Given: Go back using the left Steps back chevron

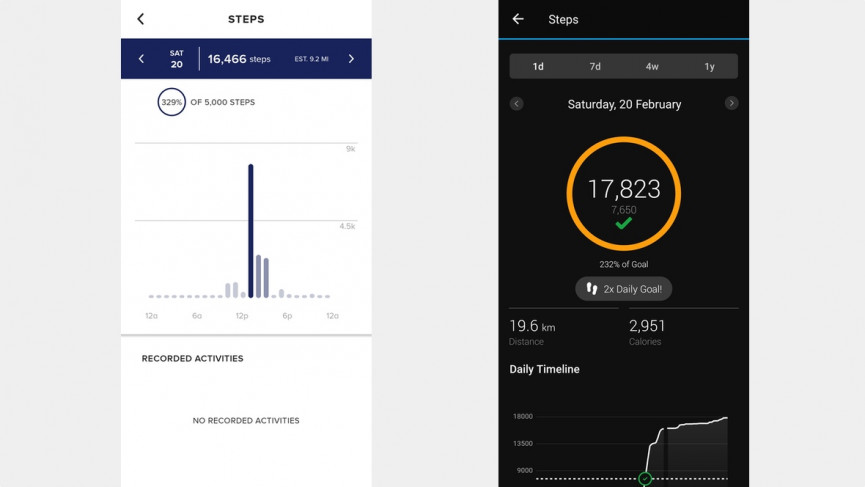Looking at the screenshot, I should coord(140,19).
